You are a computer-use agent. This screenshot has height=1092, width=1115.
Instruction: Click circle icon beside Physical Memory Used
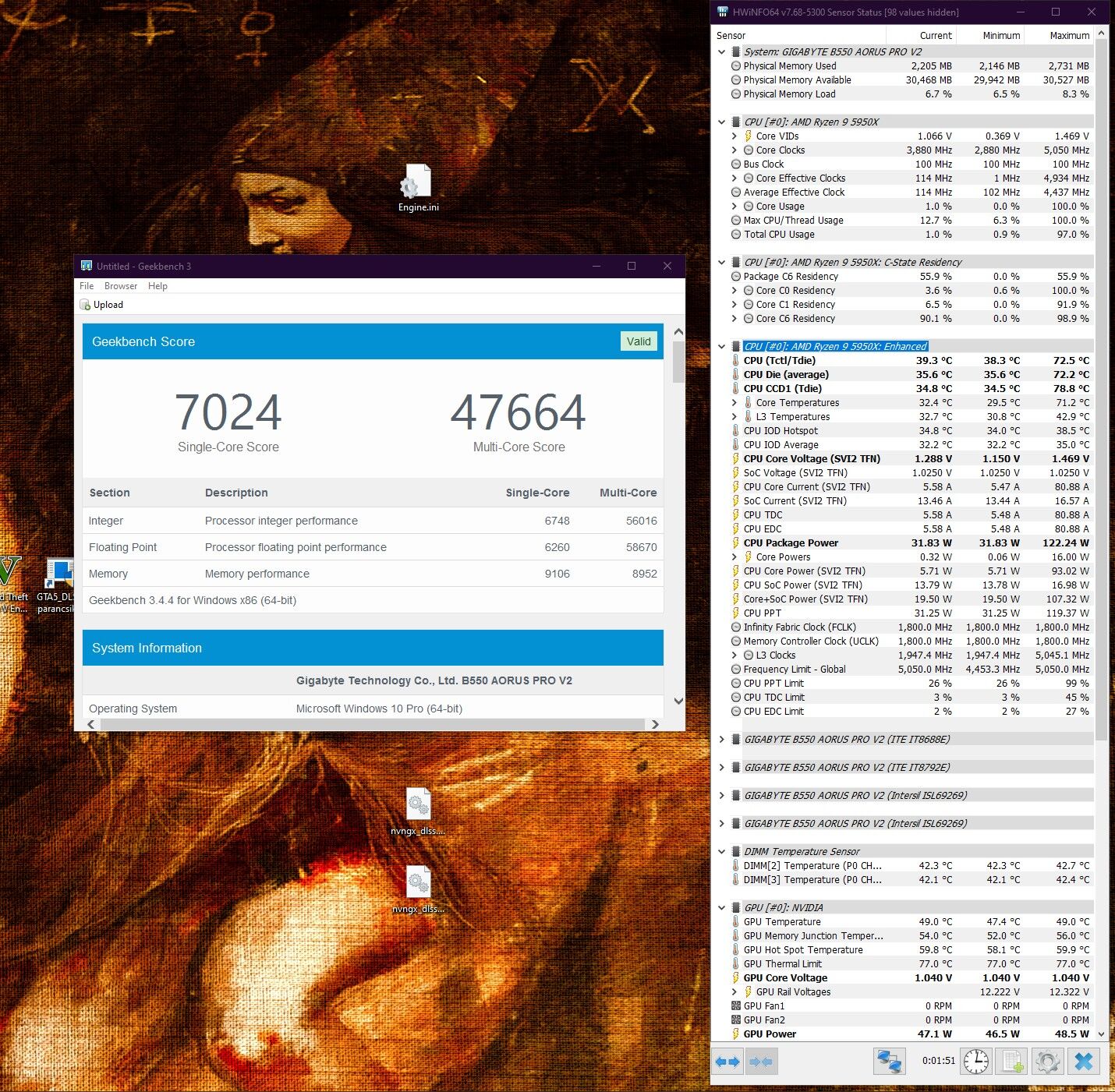[x=735, y=66]
